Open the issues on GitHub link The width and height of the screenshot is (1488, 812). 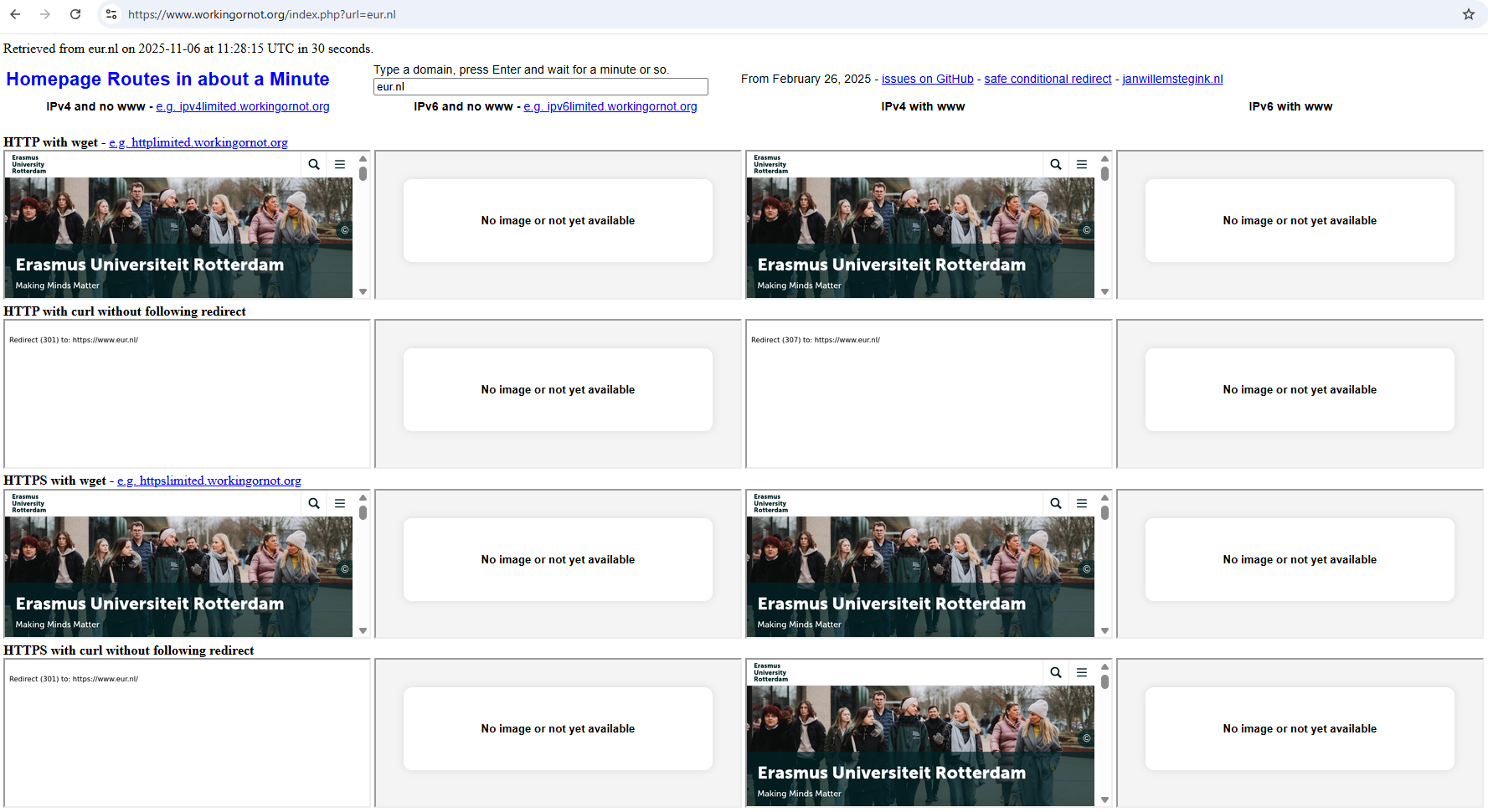point(927,79)
